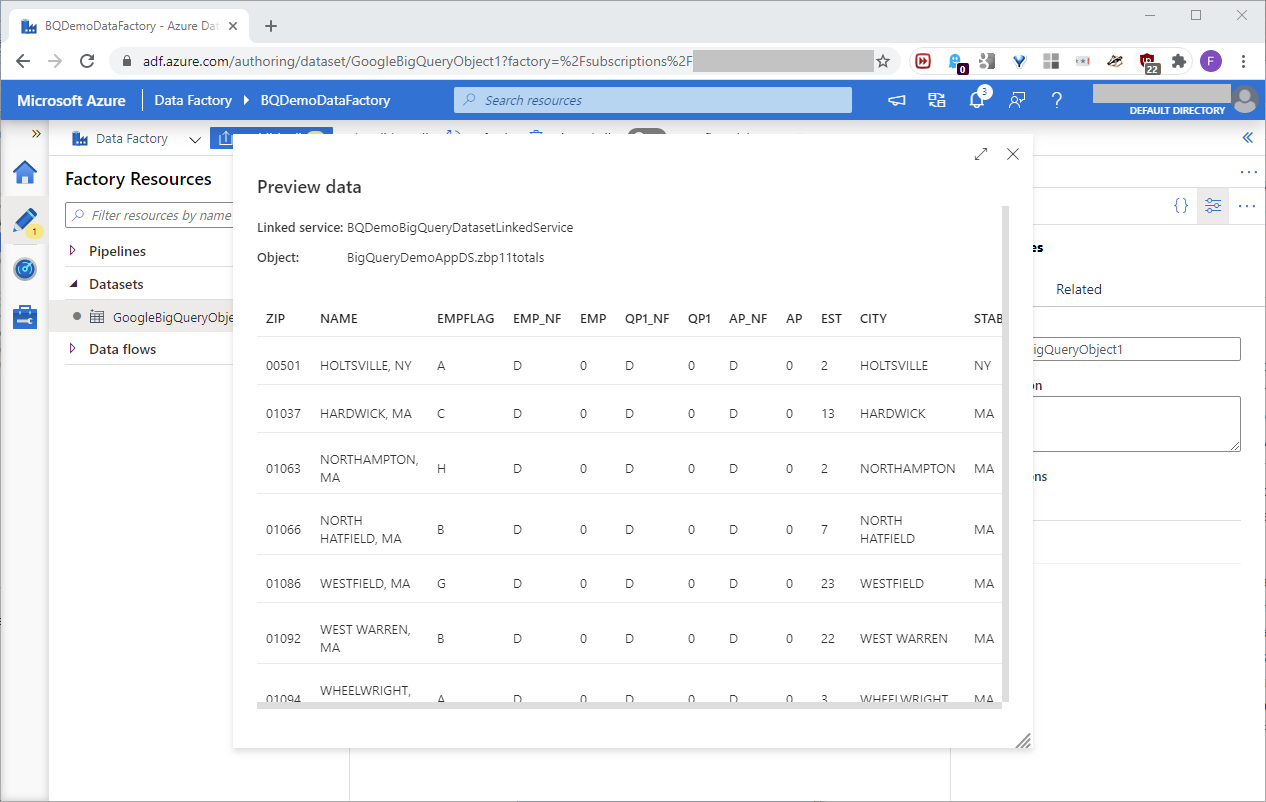Click the browser Back arrow
The height and width of the screenshot is (802, 1266).
[22, 61]
